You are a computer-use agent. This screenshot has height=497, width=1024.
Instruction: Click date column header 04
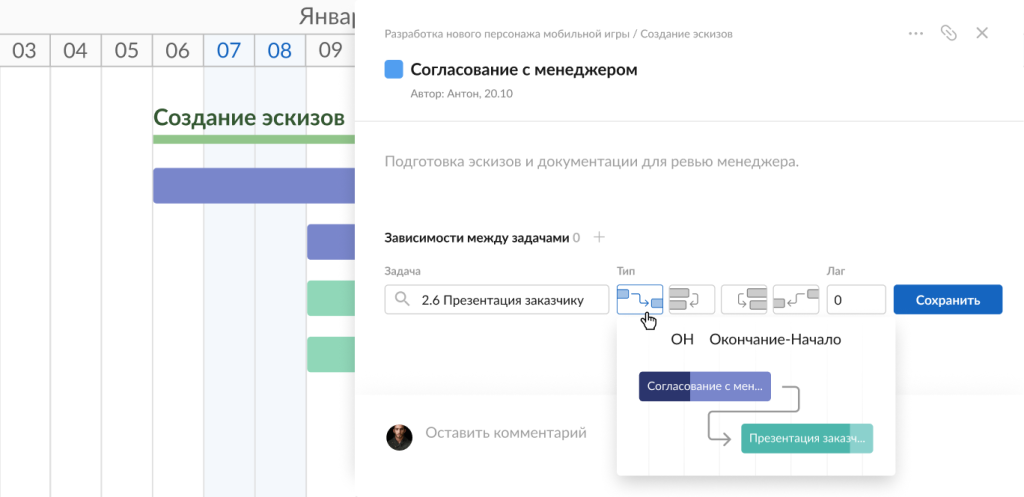click(x=76, y=50)
